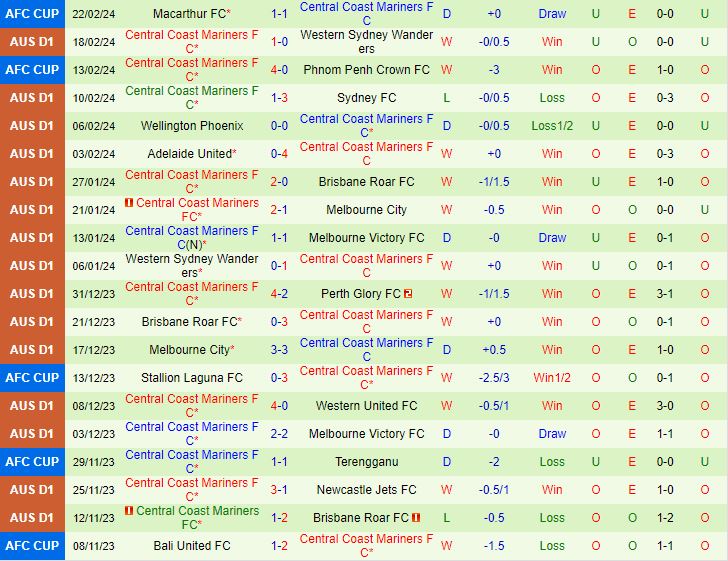The height and width of the screenshot is (561, 728).
Task: Click the 3-3 score at Melbourne City
Action: (279, 350)
